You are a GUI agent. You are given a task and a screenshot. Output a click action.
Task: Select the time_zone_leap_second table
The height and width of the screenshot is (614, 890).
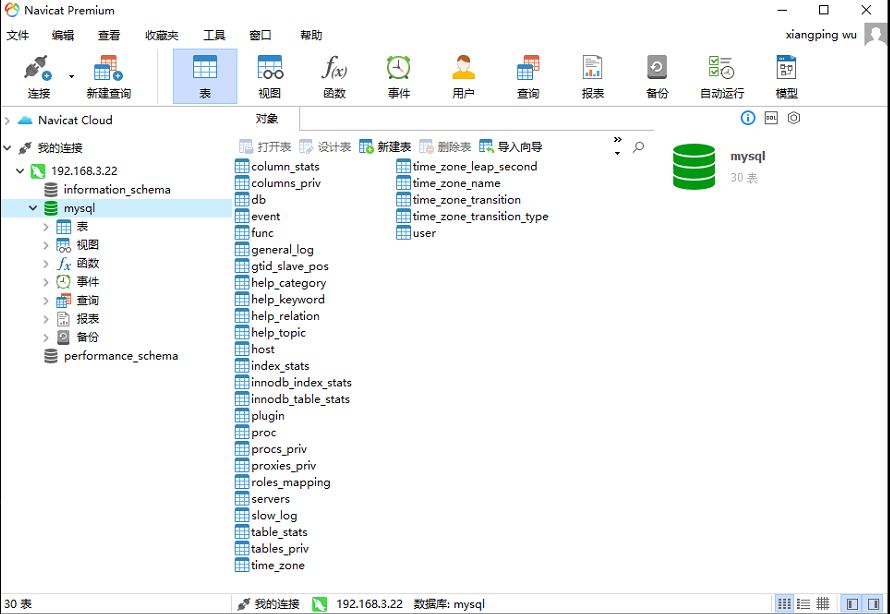467,166
